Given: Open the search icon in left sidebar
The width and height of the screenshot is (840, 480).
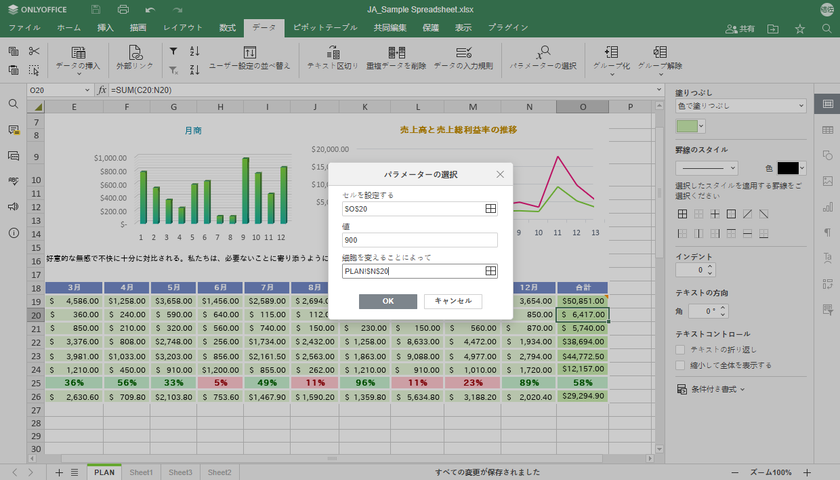Looking at the screenshot, I should point(13,104).
